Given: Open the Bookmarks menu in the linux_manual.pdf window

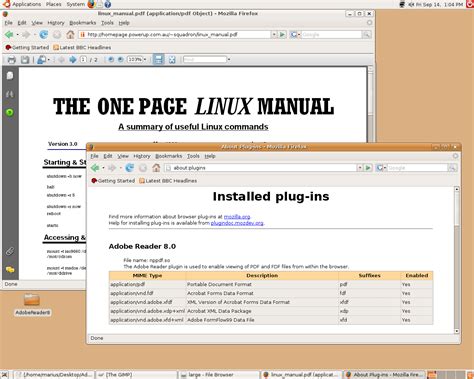Looking at the screenshot, I should pos(83,23).
